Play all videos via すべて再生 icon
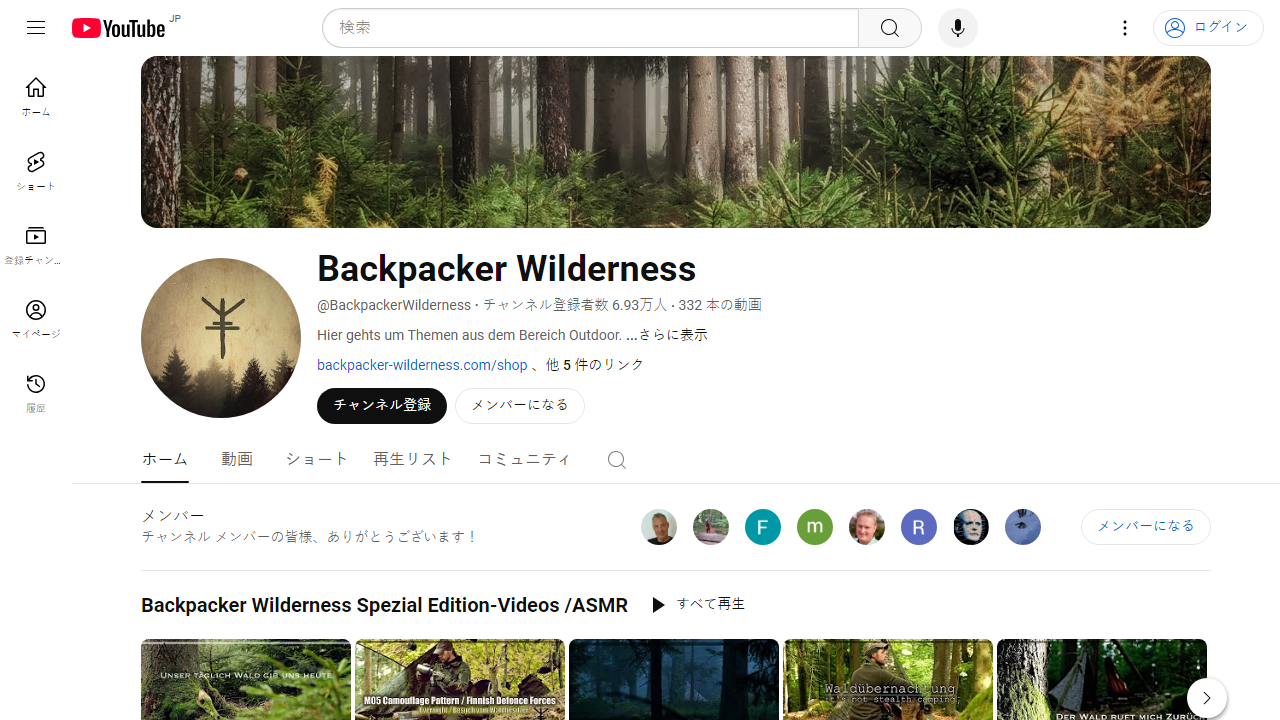This screenshot has height=720, width=1280. tap(698, 605)
